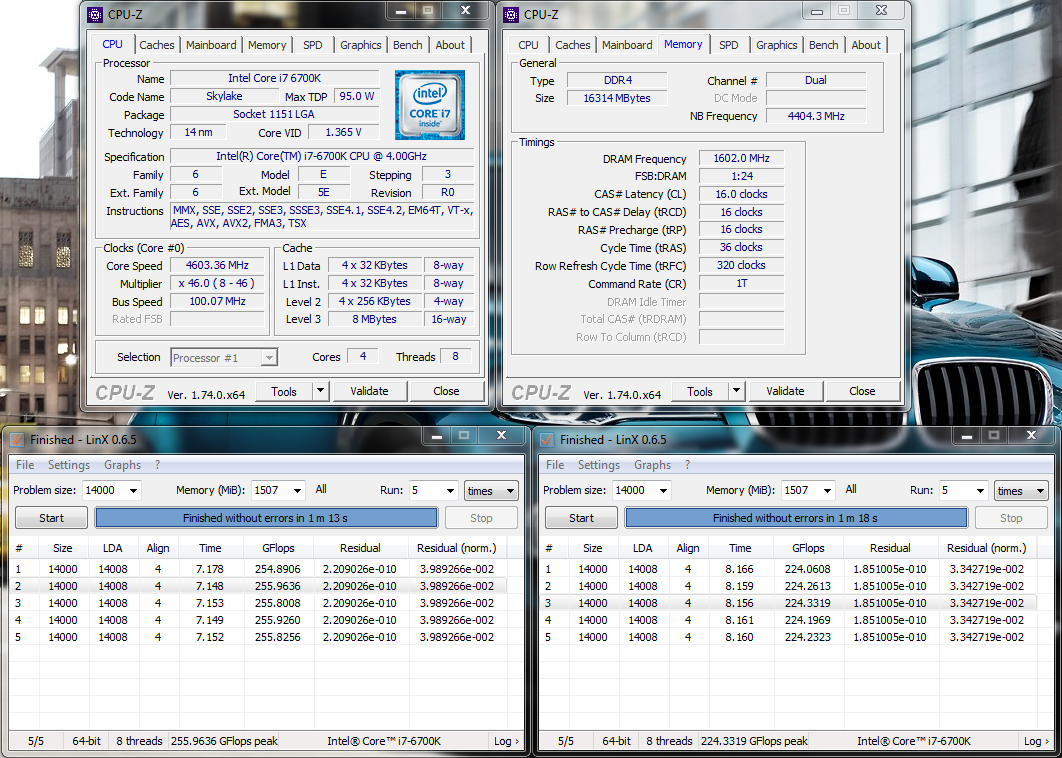
Task: Click the Core VID value 1.365 V
Action: click(343, 133)
